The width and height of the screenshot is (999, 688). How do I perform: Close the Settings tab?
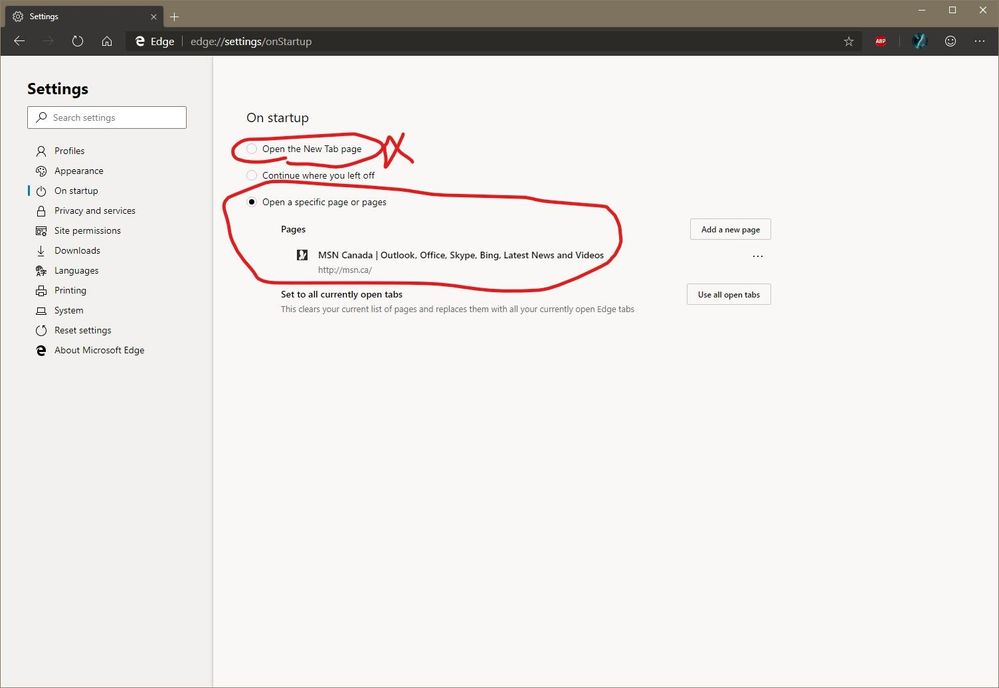[x=154, y=17]
